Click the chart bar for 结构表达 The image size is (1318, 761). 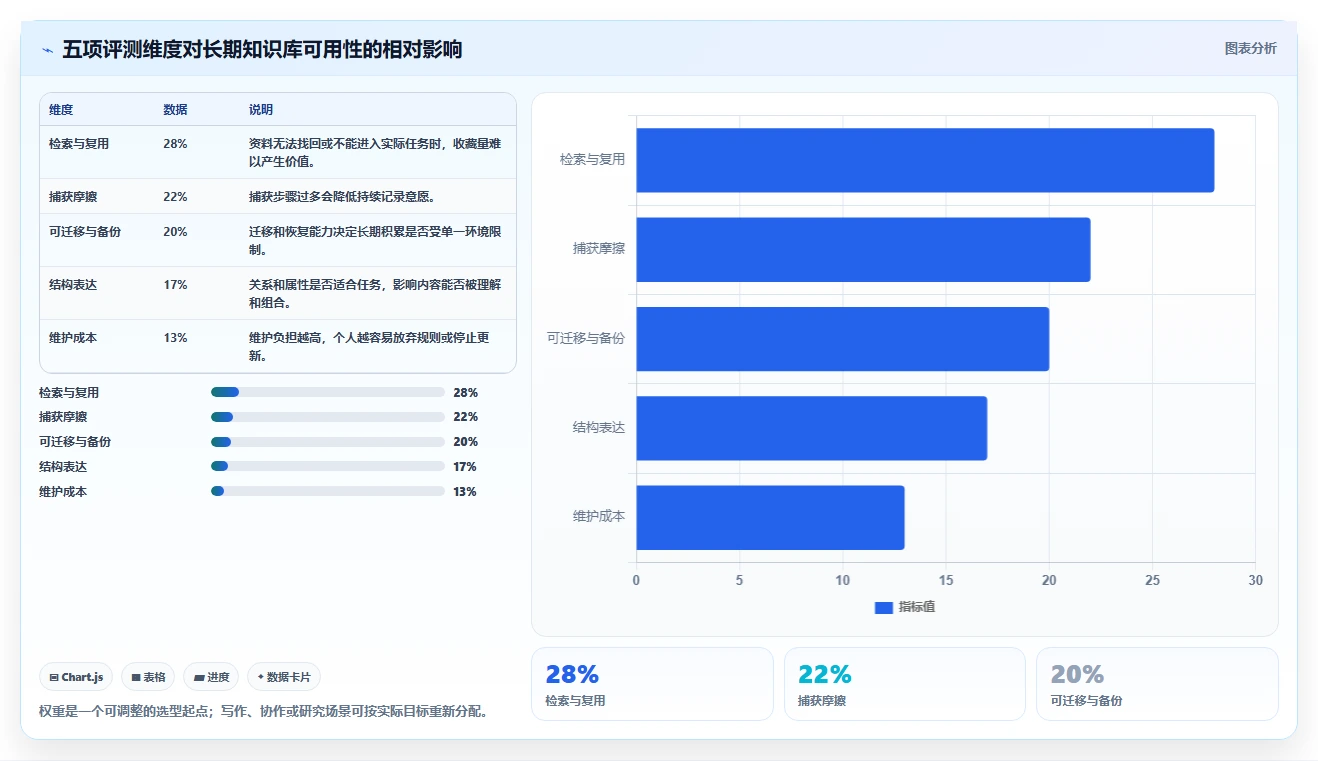[x=812, y=428]
